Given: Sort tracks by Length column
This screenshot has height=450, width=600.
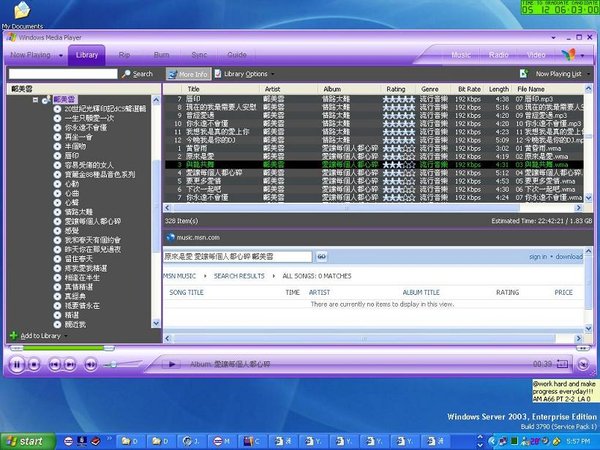Looking at the screenshot, I should pos(499,89).
